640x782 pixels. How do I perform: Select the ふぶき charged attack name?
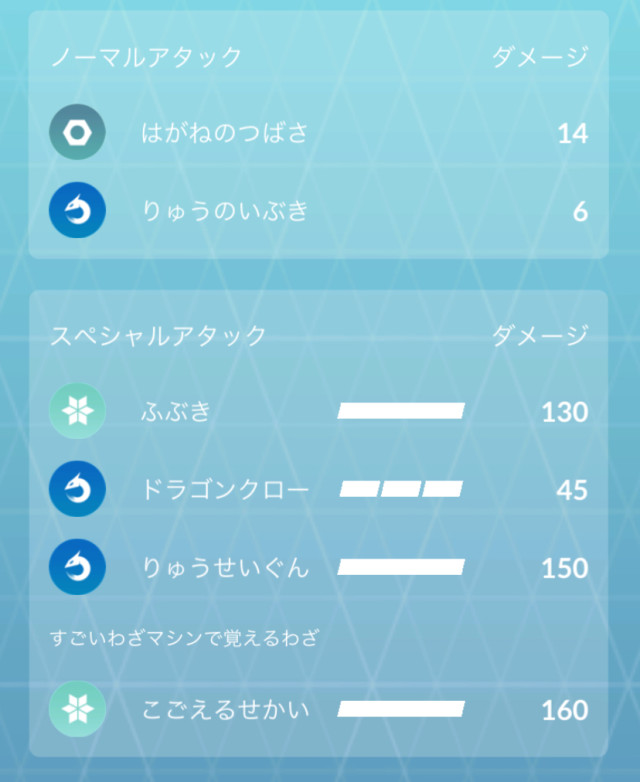[x=176, y=411]
